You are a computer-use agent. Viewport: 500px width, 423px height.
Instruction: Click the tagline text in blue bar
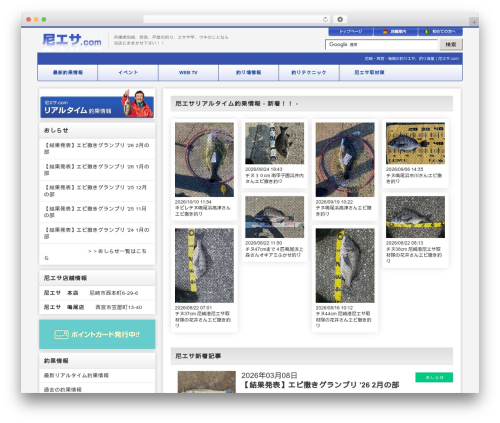tap(411, 59)
